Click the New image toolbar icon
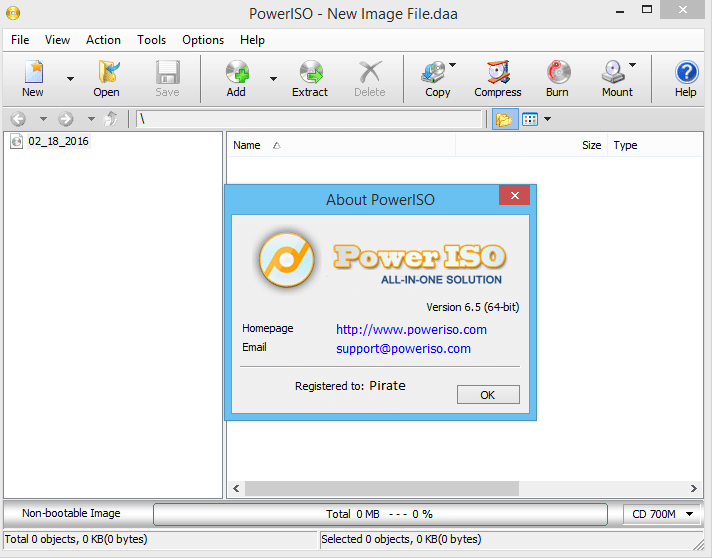Viewport: 712px width, 558px height. (33, 72)
